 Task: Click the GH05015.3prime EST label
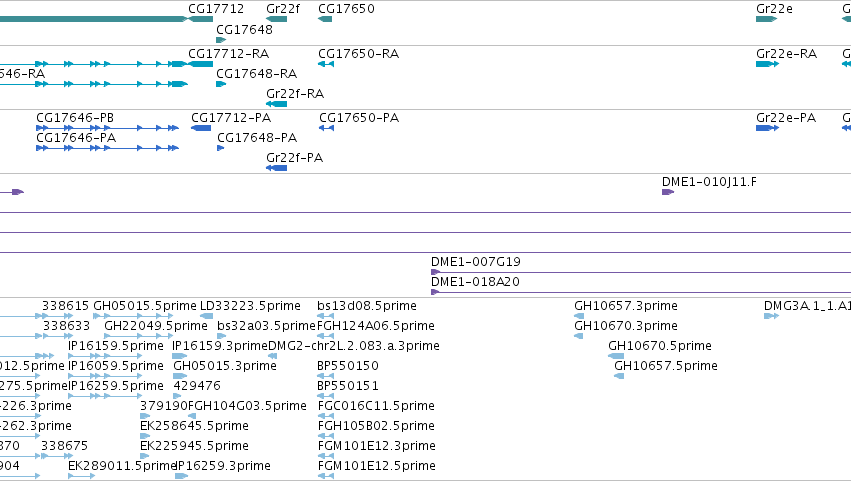pos(225,366)
